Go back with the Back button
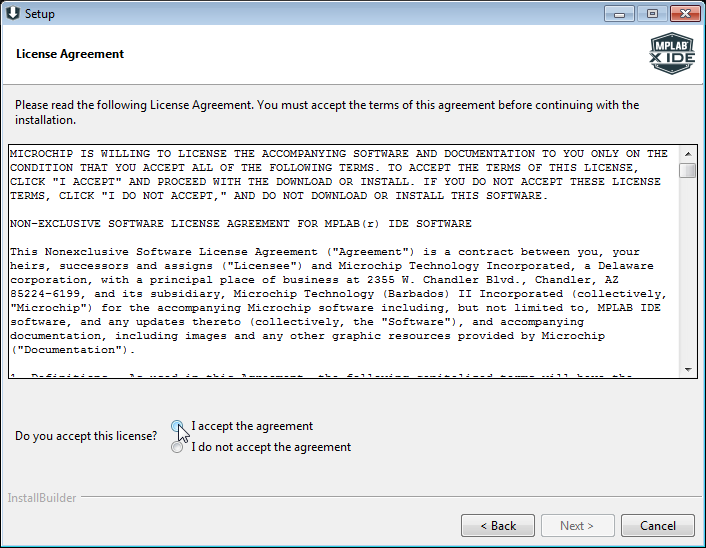Viewport: 706px width, 548px height. point(498,525)
